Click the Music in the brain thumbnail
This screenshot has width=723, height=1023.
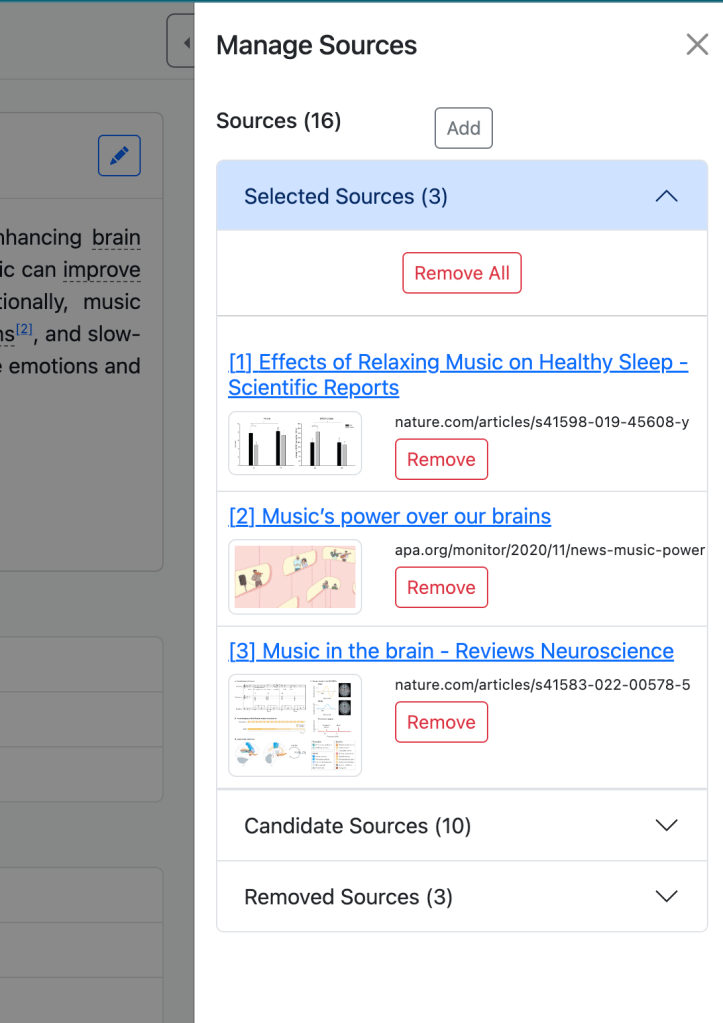[295, 725]
